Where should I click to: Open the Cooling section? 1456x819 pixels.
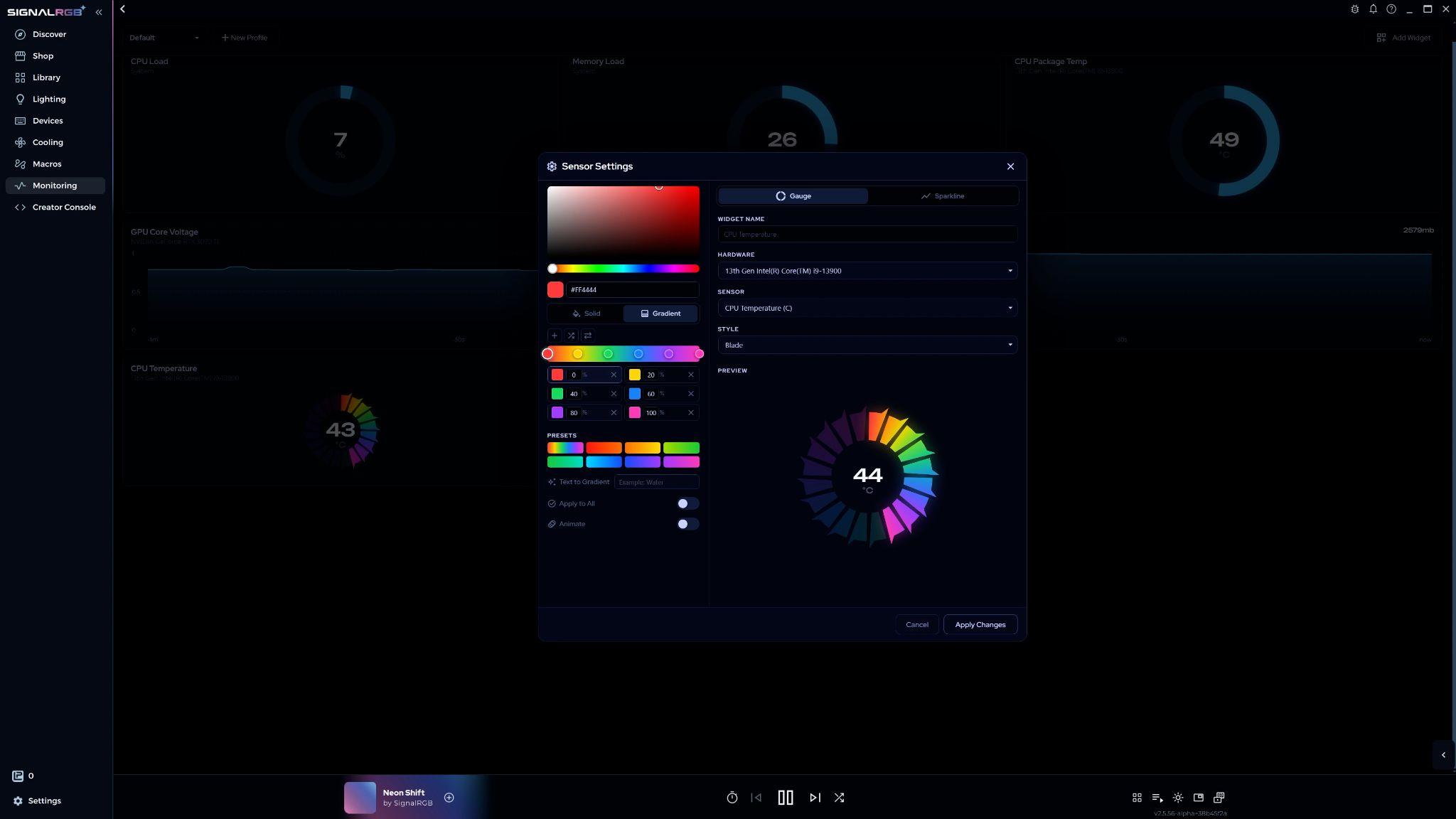pos(48,142)
